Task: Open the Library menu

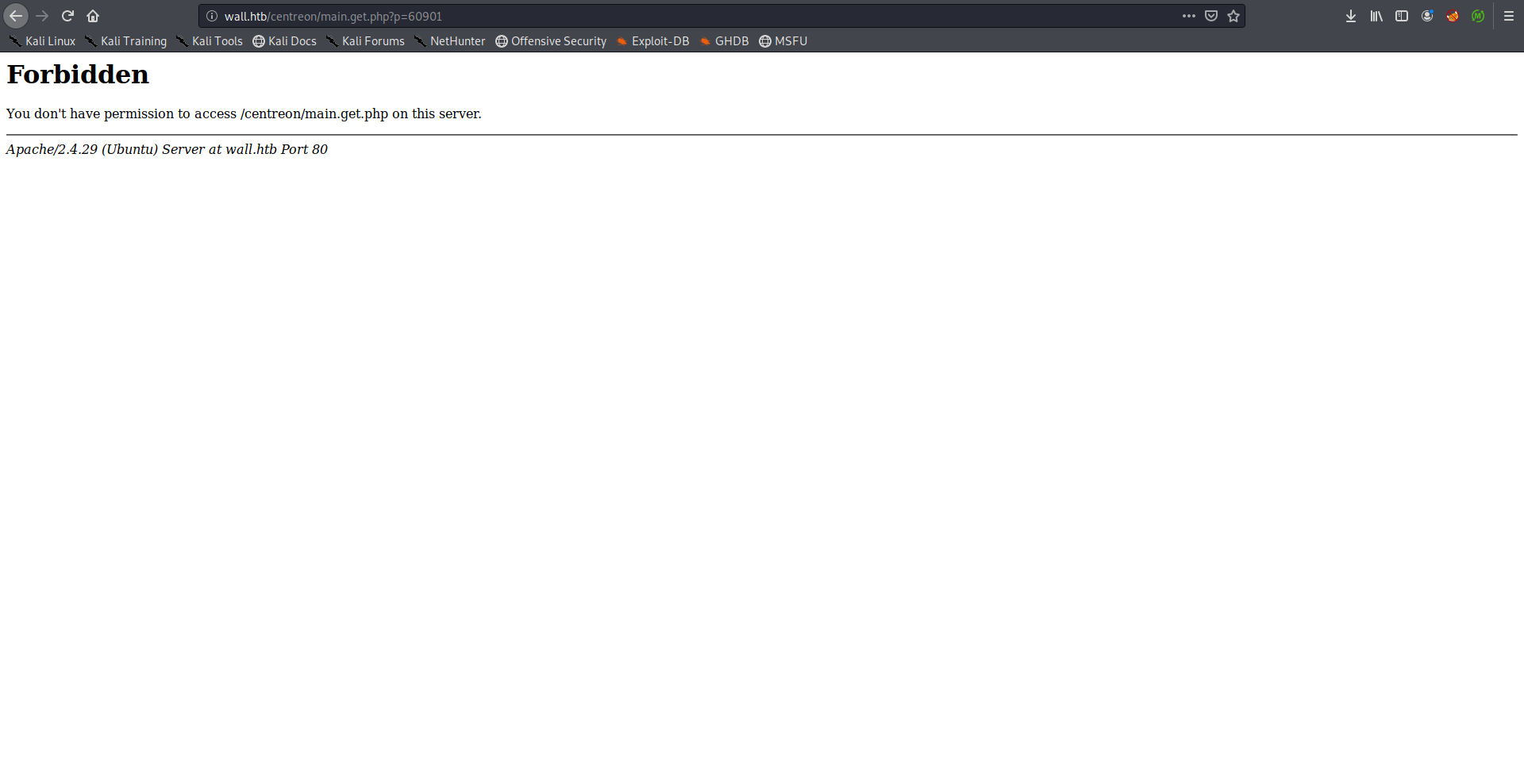Action: (1376, 16)
